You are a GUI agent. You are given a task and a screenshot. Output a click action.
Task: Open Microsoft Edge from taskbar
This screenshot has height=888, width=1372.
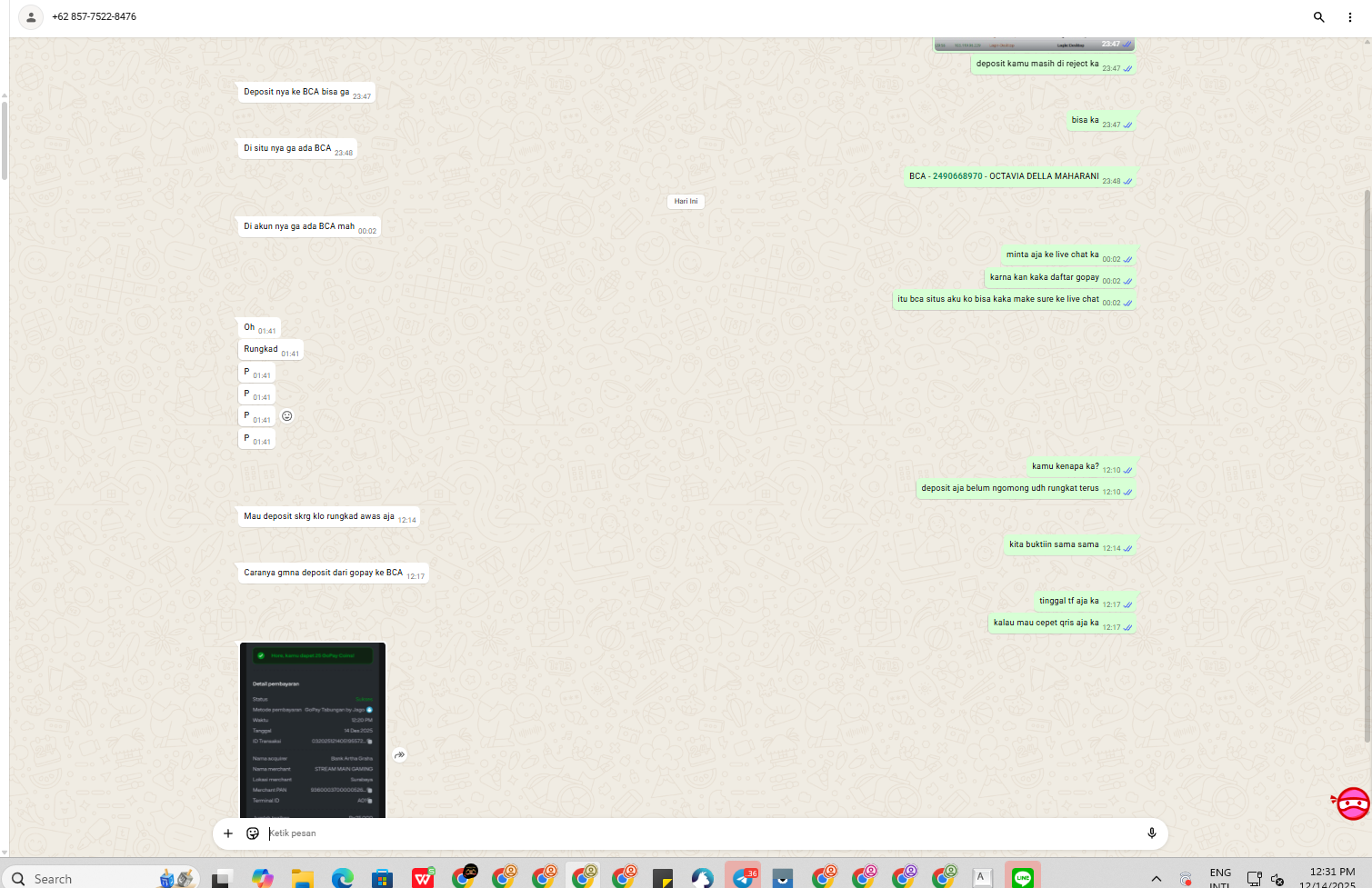click(342, 878)
